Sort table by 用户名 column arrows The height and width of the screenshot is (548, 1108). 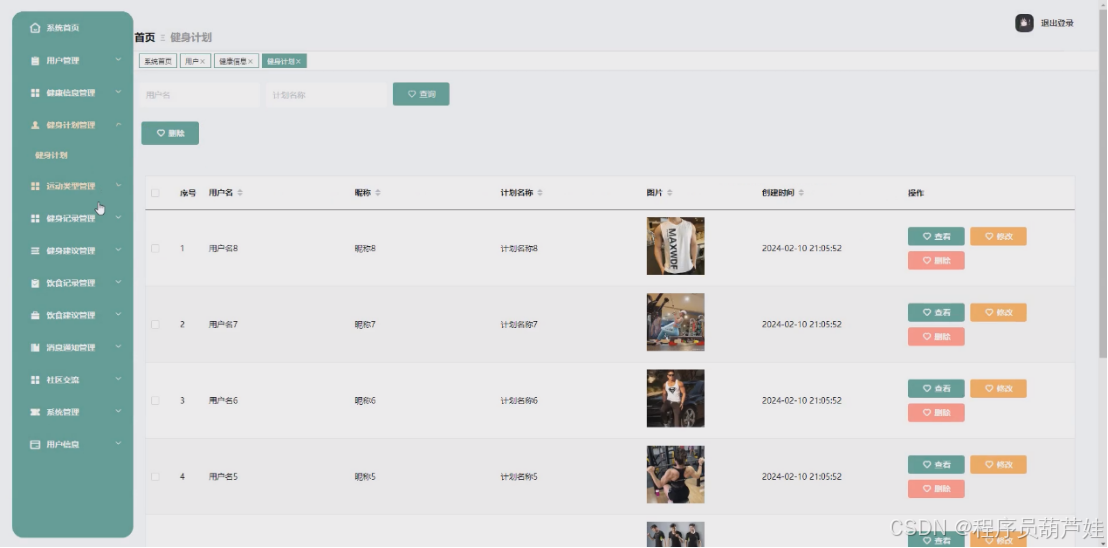click(x=240, y=193)
